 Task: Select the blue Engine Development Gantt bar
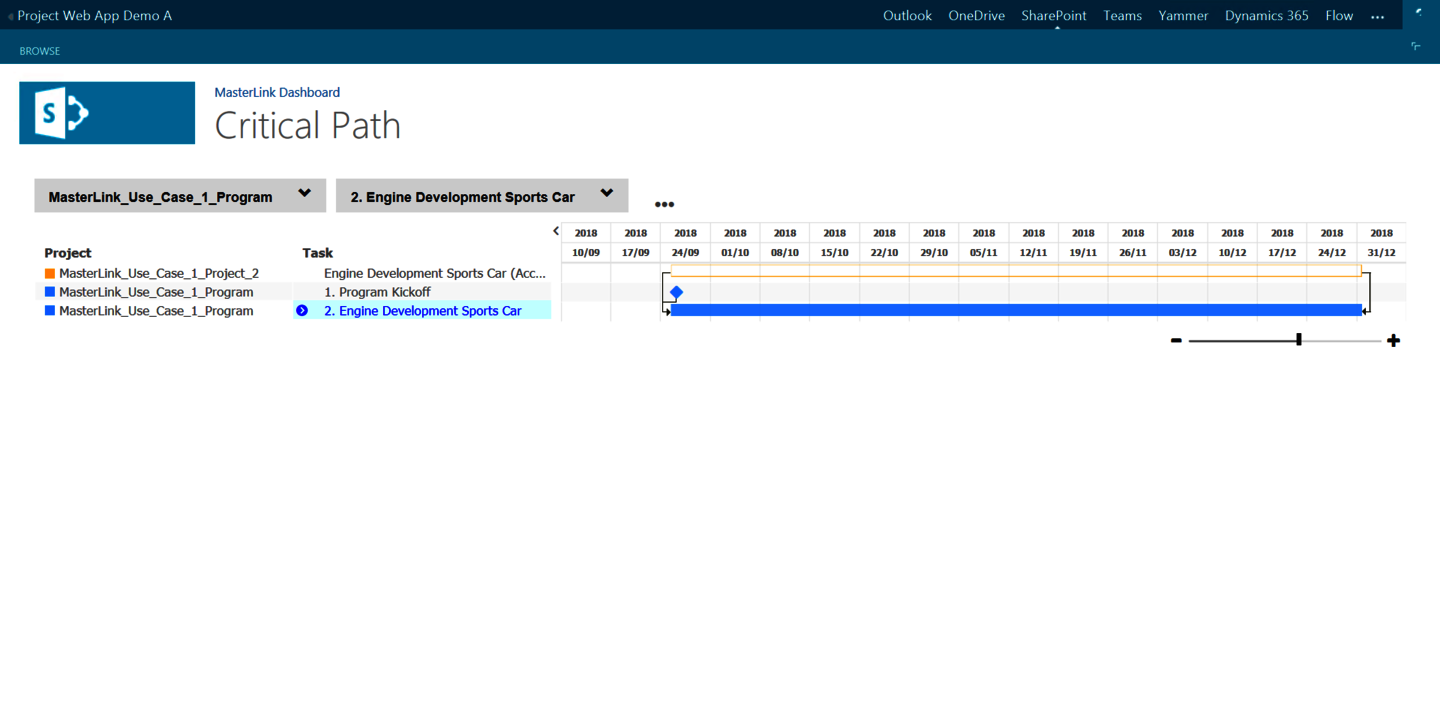coord(1016,310)
